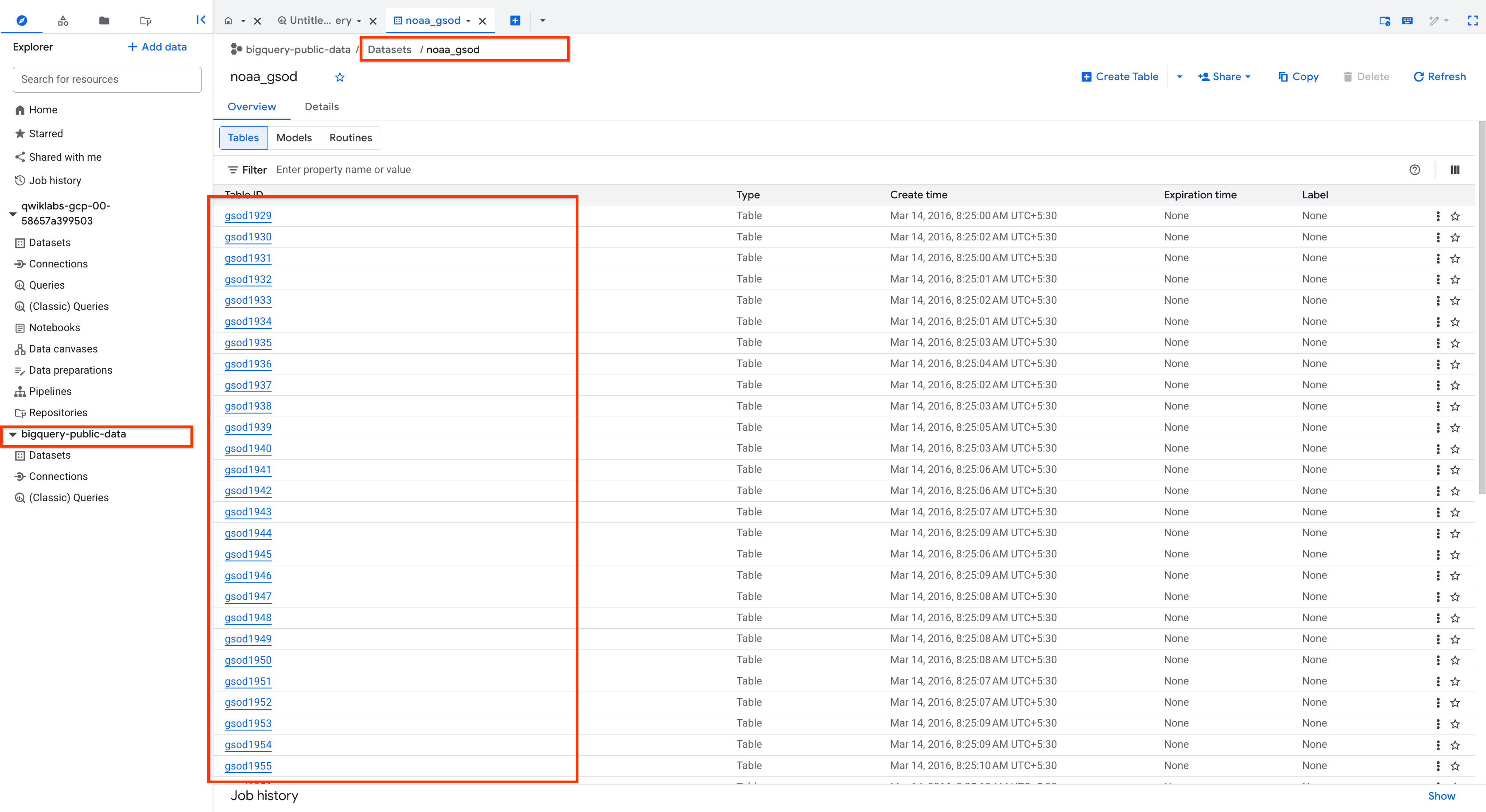This screenshot has height=812, width=1486.
Task: Star the gsod1955 table
Action: click(x=1455, y=766)
